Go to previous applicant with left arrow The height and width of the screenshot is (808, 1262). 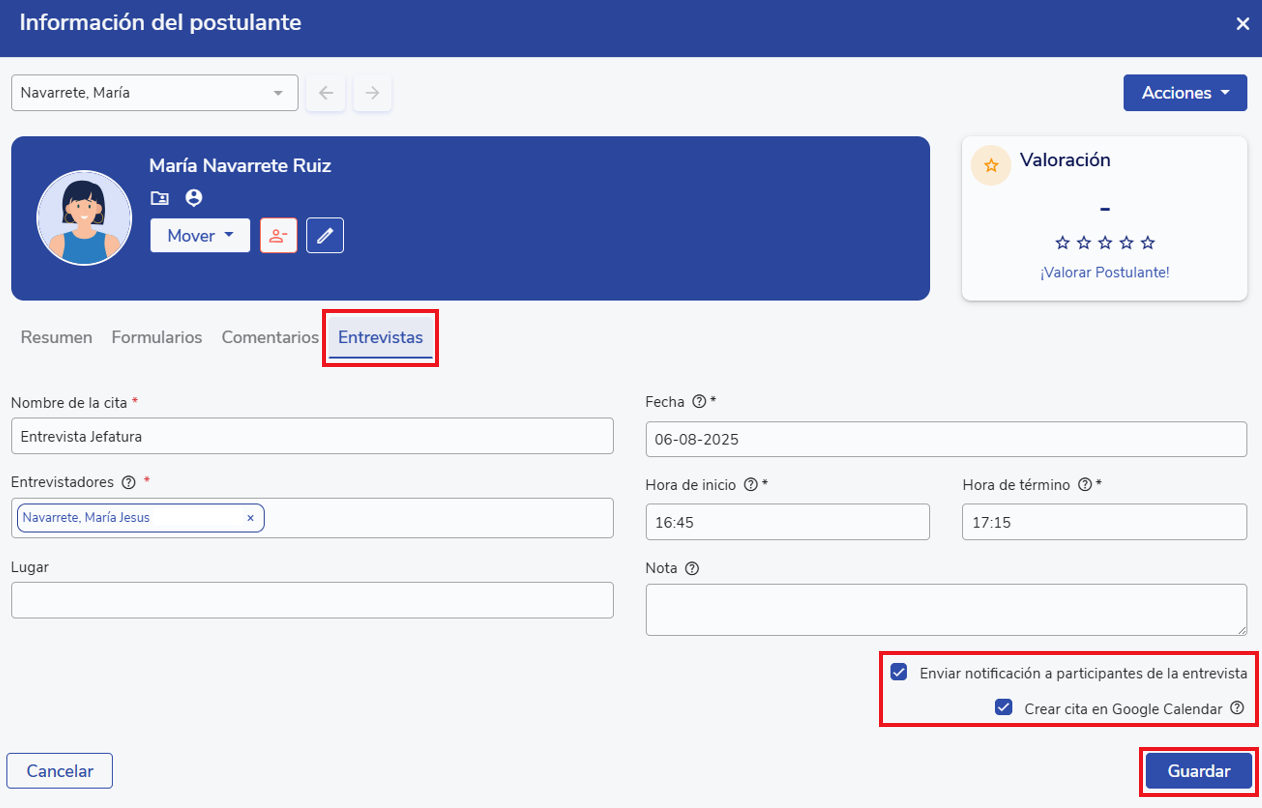tap(326, 93)
